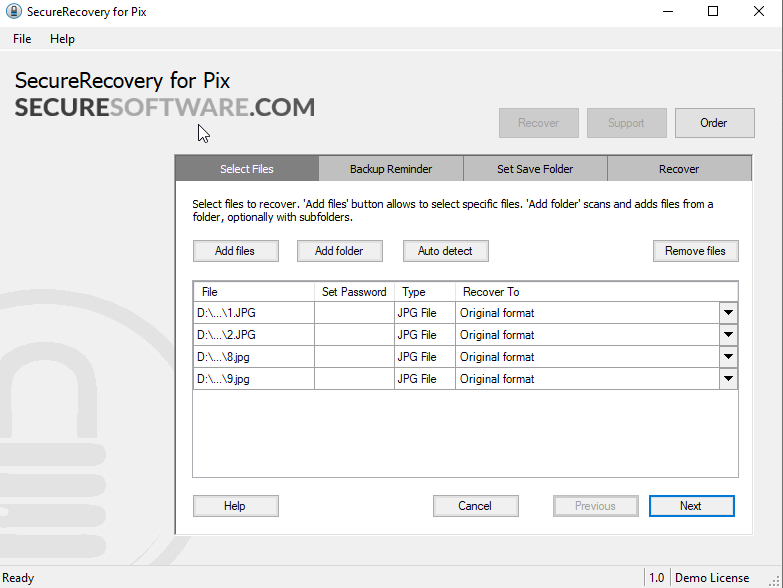Open the File menu
This screenshot has height=588, width=783.
click(x=22, y=39)
